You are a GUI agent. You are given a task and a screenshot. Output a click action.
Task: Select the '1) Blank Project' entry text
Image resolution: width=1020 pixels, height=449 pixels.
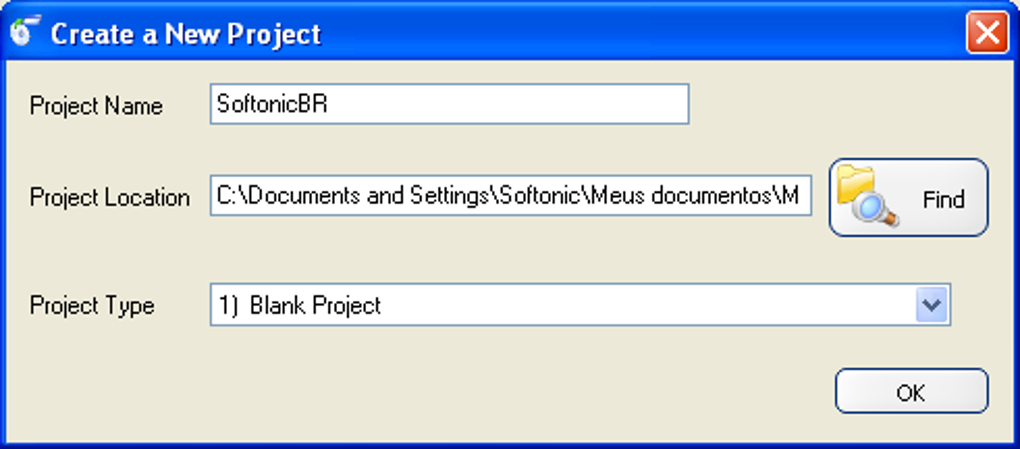click(x=299, y=305)
